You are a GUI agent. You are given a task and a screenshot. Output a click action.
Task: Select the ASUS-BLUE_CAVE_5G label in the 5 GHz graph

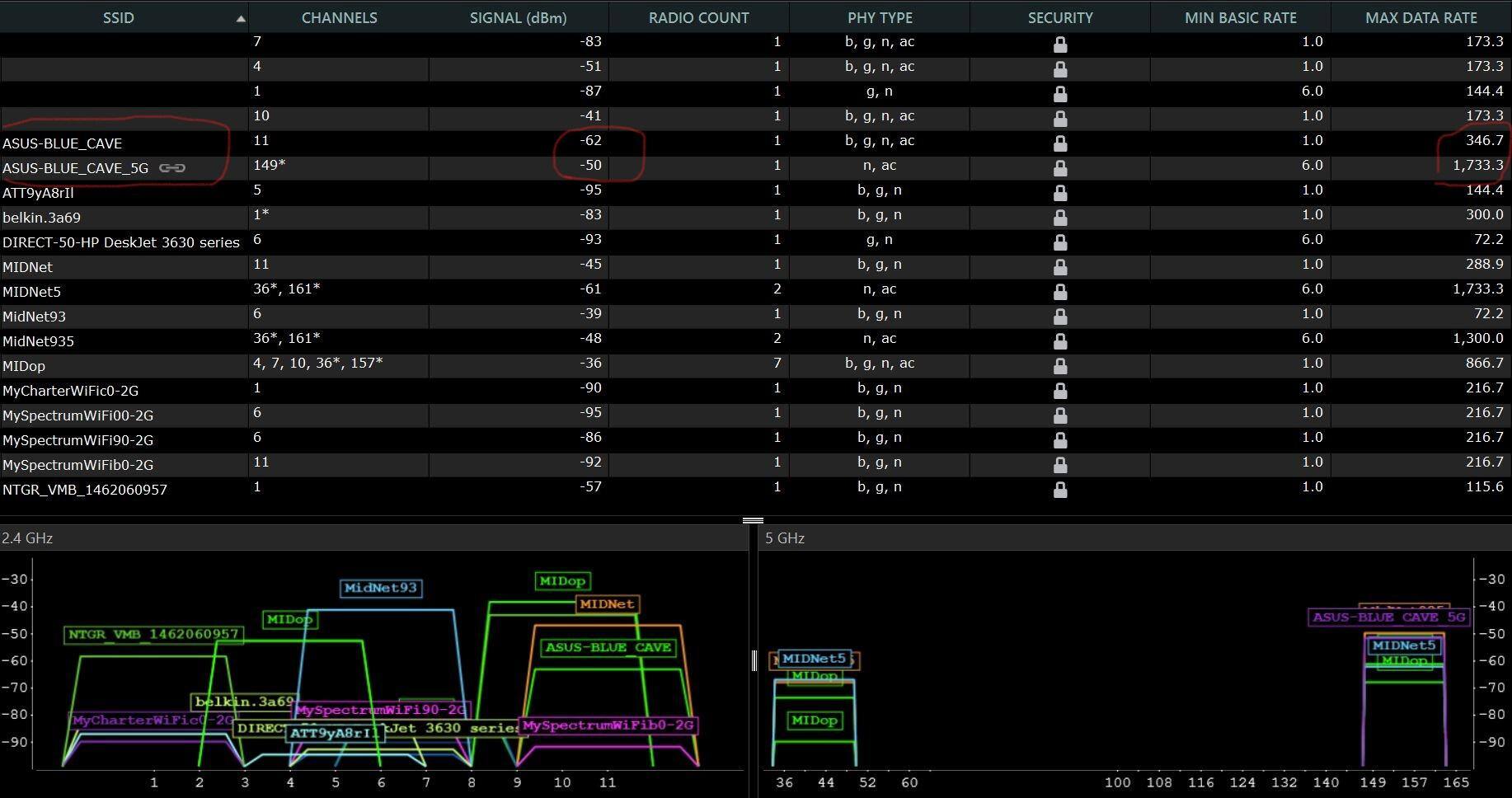tap(1388, 617)
